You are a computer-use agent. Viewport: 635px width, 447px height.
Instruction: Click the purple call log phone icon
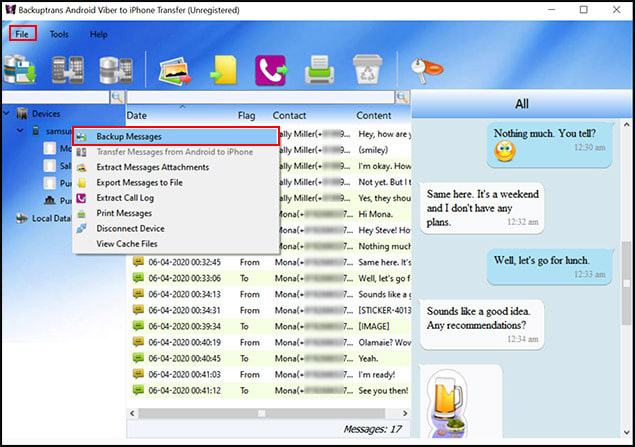click(271, 70)
